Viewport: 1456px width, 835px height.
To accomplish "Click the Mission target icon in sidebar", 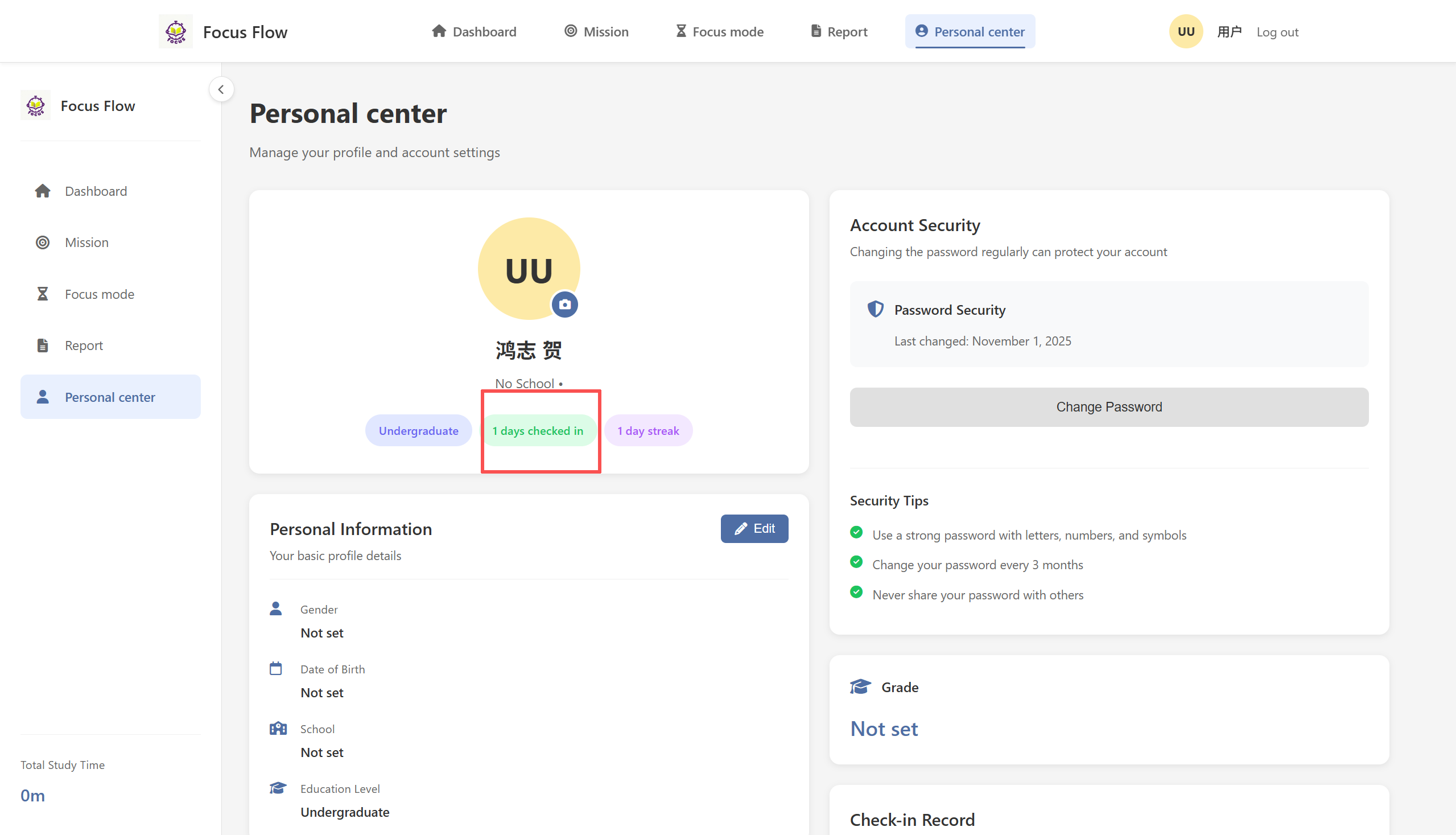I will [43, 242].
